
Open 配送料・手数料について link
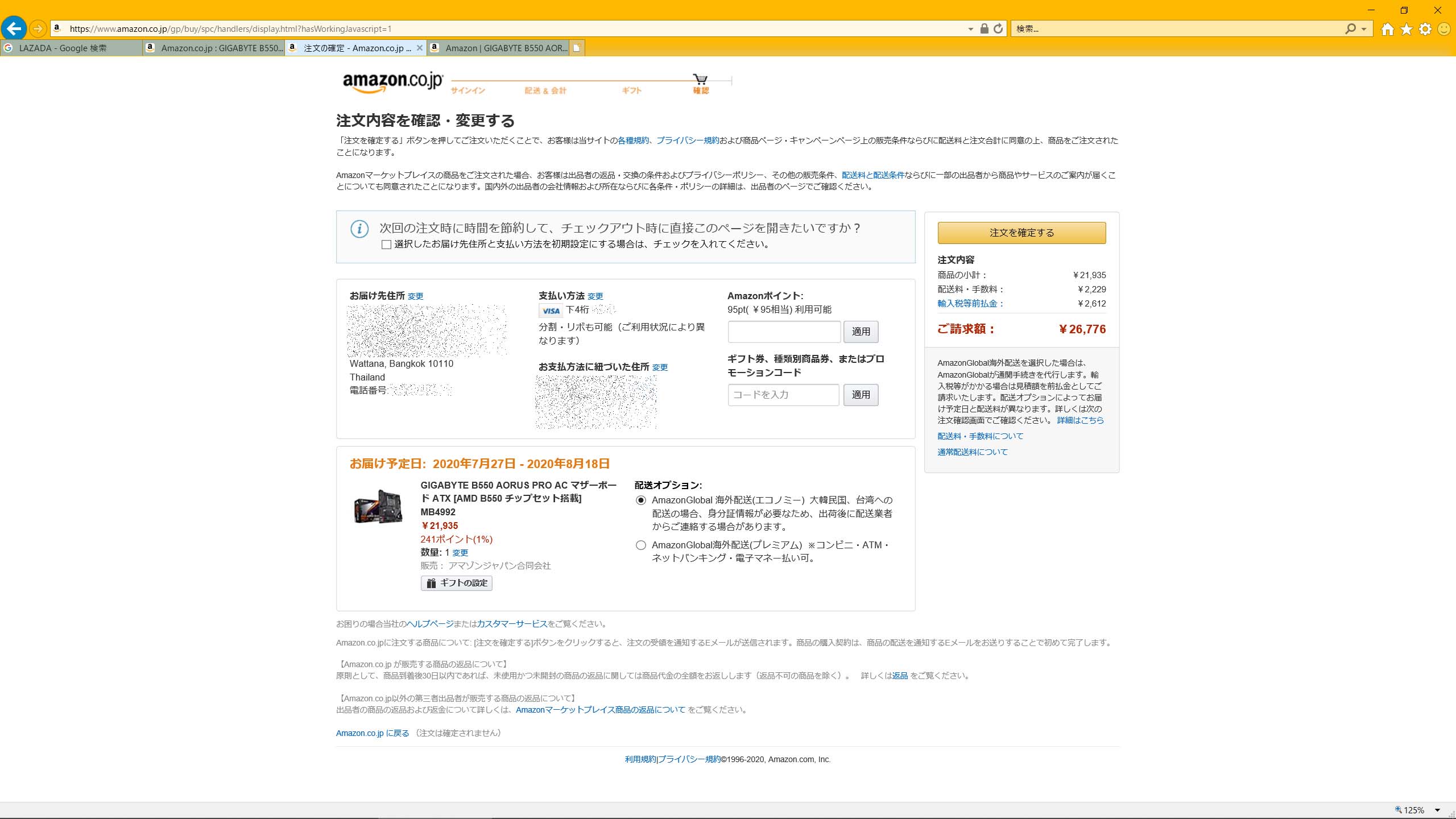980,436
